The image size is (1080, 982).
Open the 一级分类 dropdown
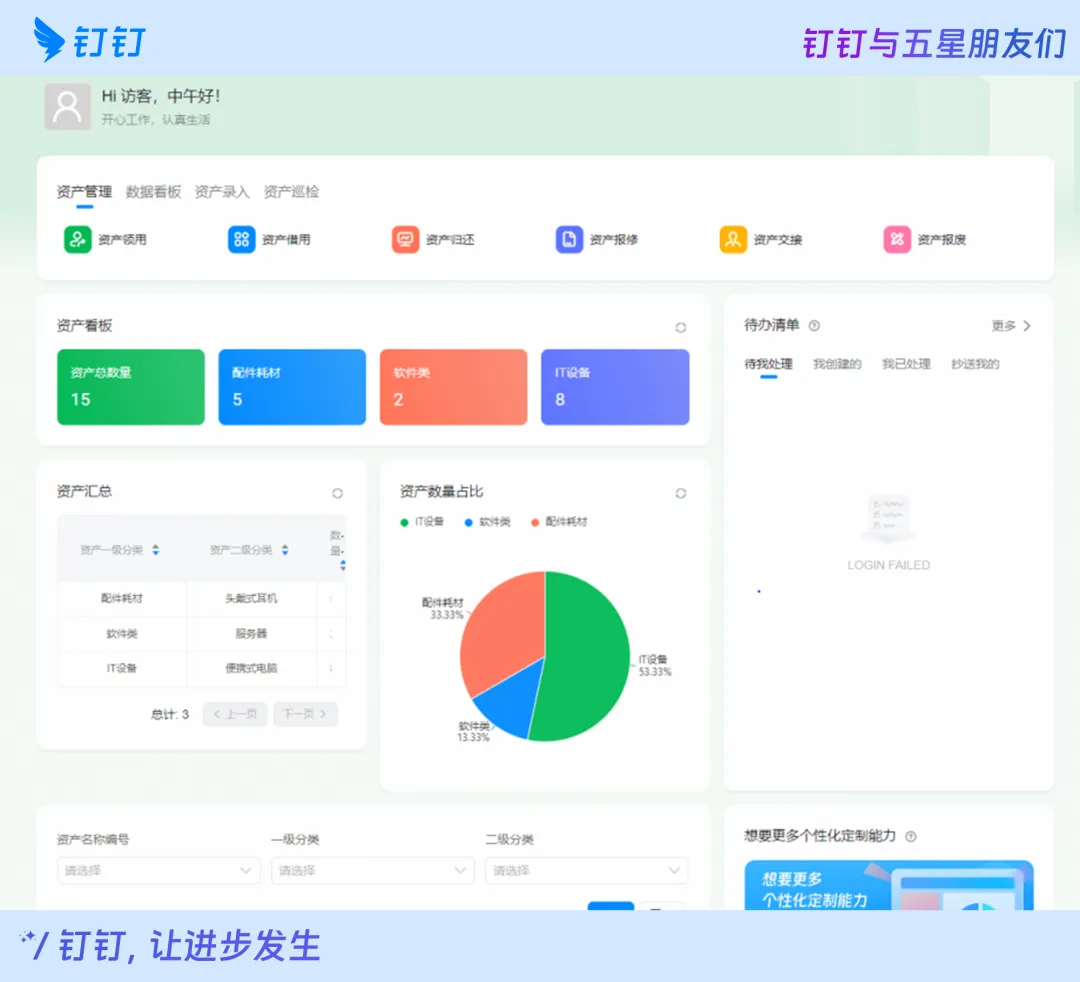tap(373, 870)
